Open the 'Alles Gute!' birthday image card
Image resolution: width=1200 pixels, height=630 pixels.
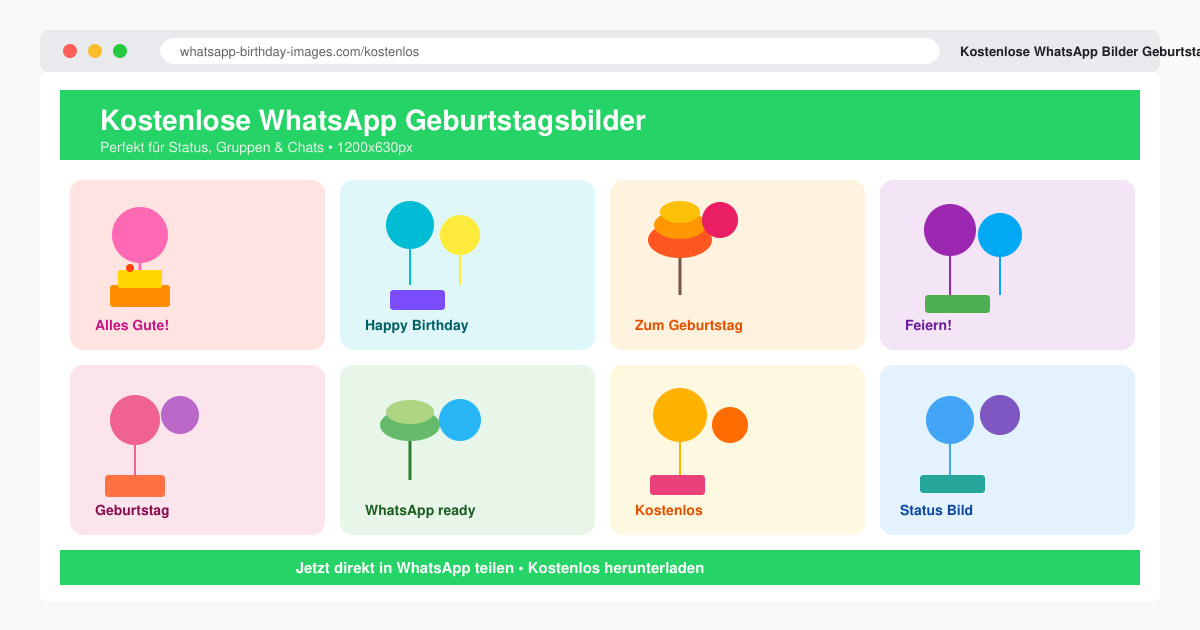[x=197, y=265]
